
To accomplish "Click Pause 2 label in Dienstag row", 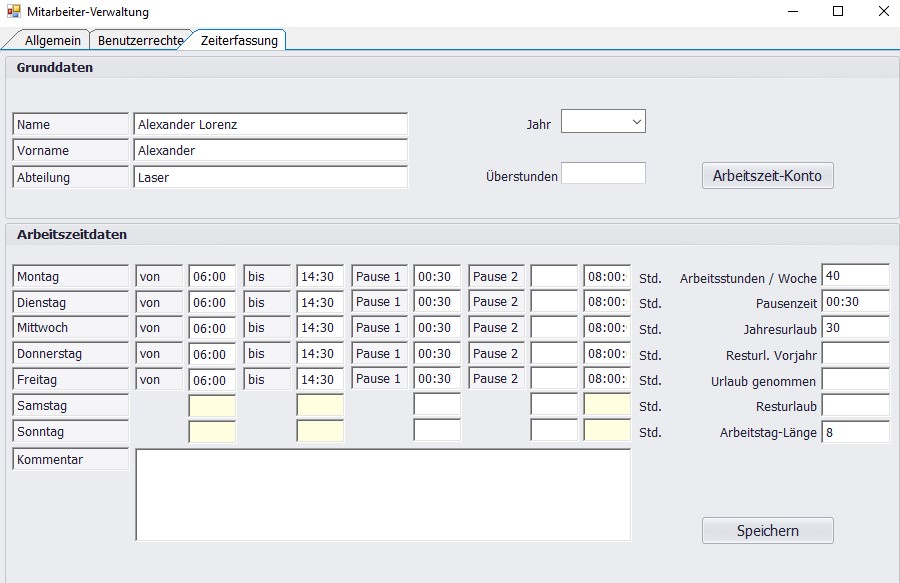I will [x=496, y=302].
